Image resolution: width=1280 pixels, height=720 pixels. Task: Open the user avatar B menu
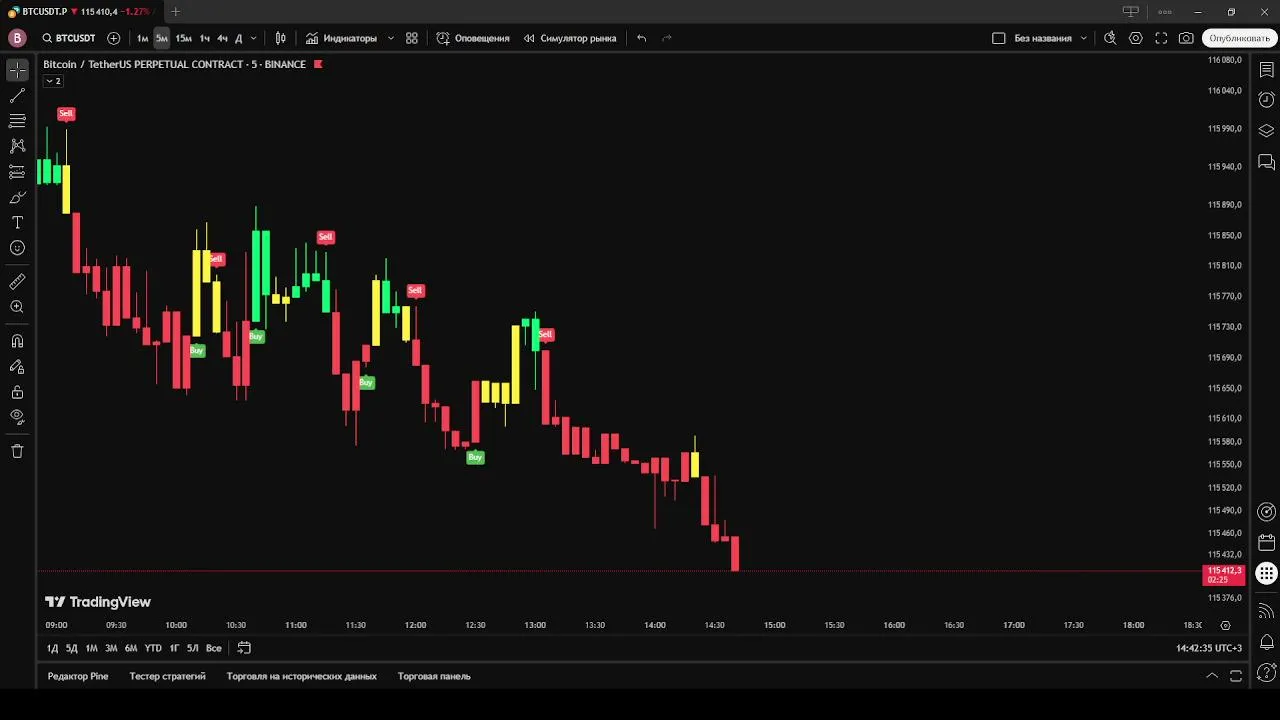coord(17,38)
